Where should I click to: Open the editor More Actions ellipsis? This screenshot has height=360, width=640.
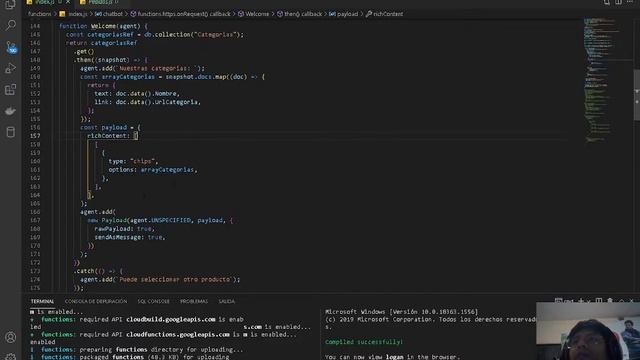(630, 2)
